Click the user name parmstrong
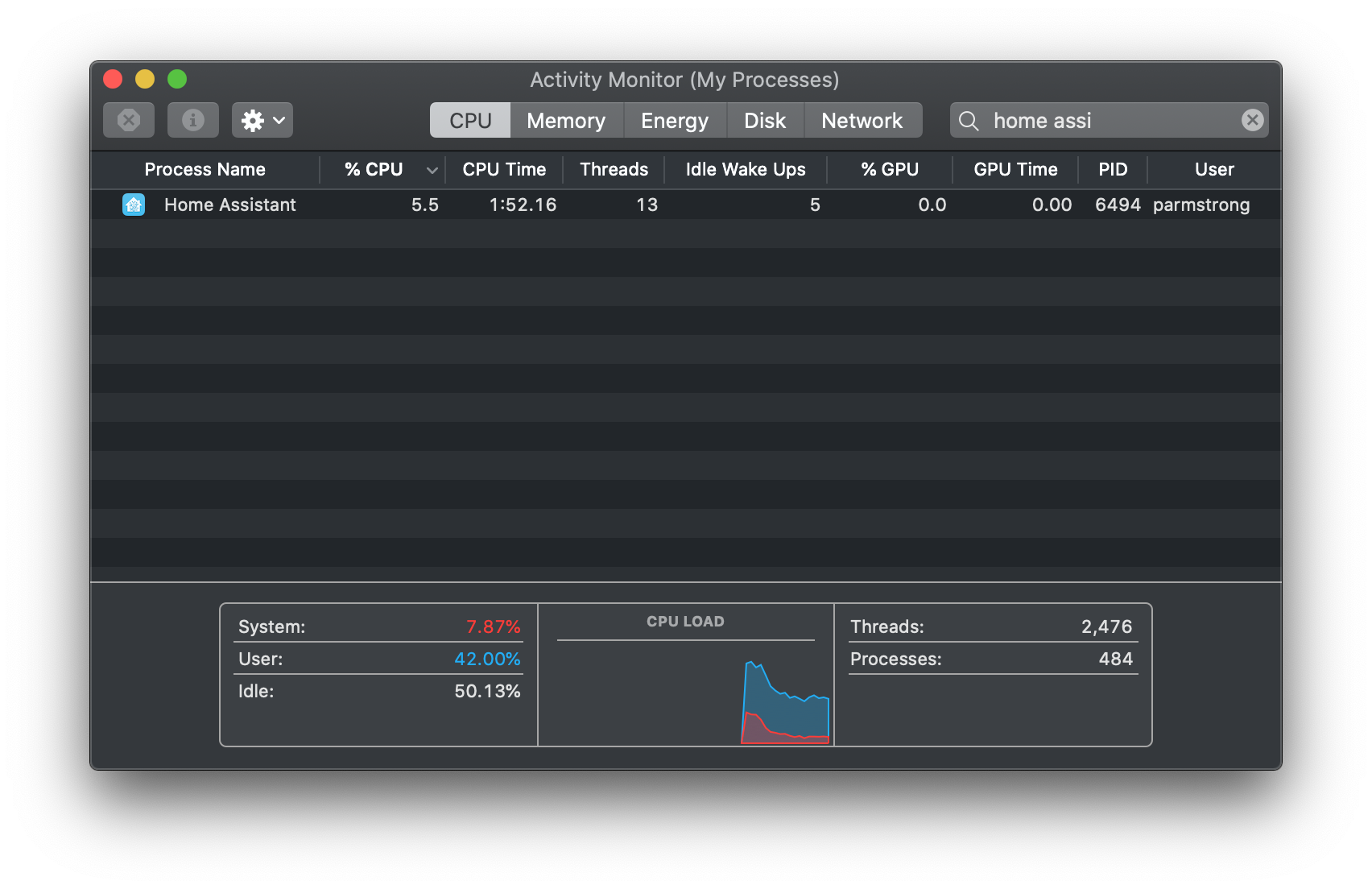The image size is (1372, 889). [x=1201, y=205]
